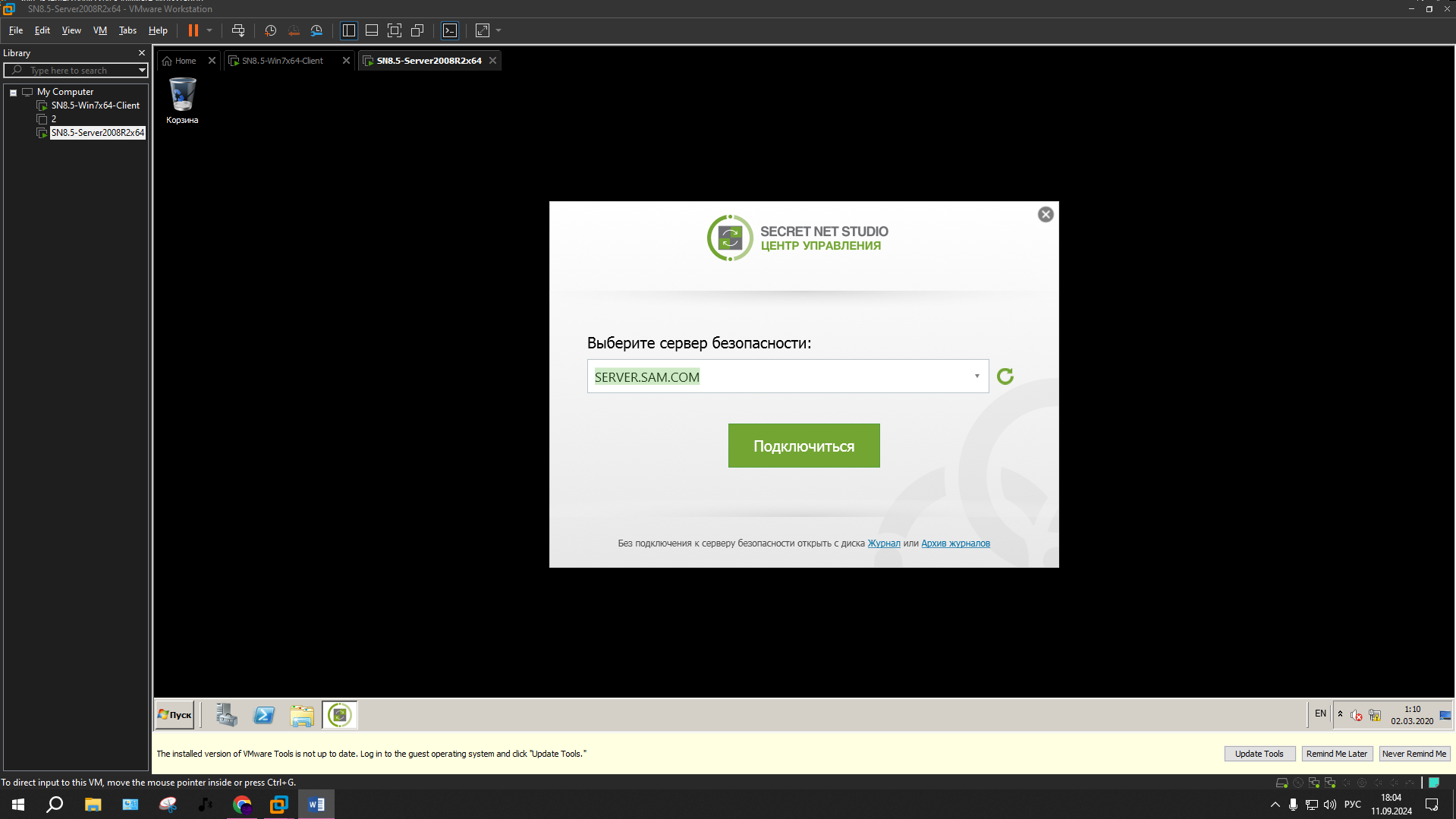Take a snapshot of this virtual machine
This screenshot has width=1456, height=819.
tap(270, 30)
